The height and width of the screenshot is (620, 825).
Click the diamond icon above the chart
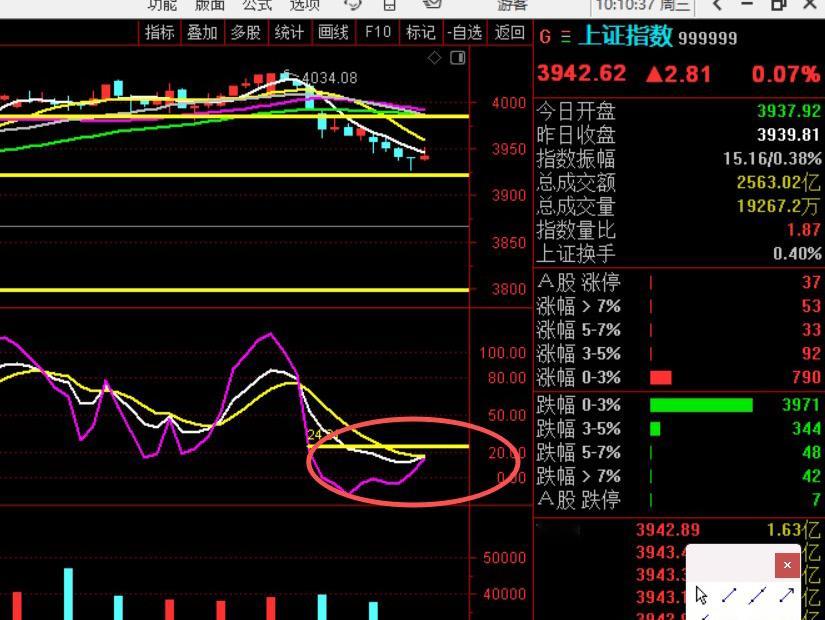(435, 57)
